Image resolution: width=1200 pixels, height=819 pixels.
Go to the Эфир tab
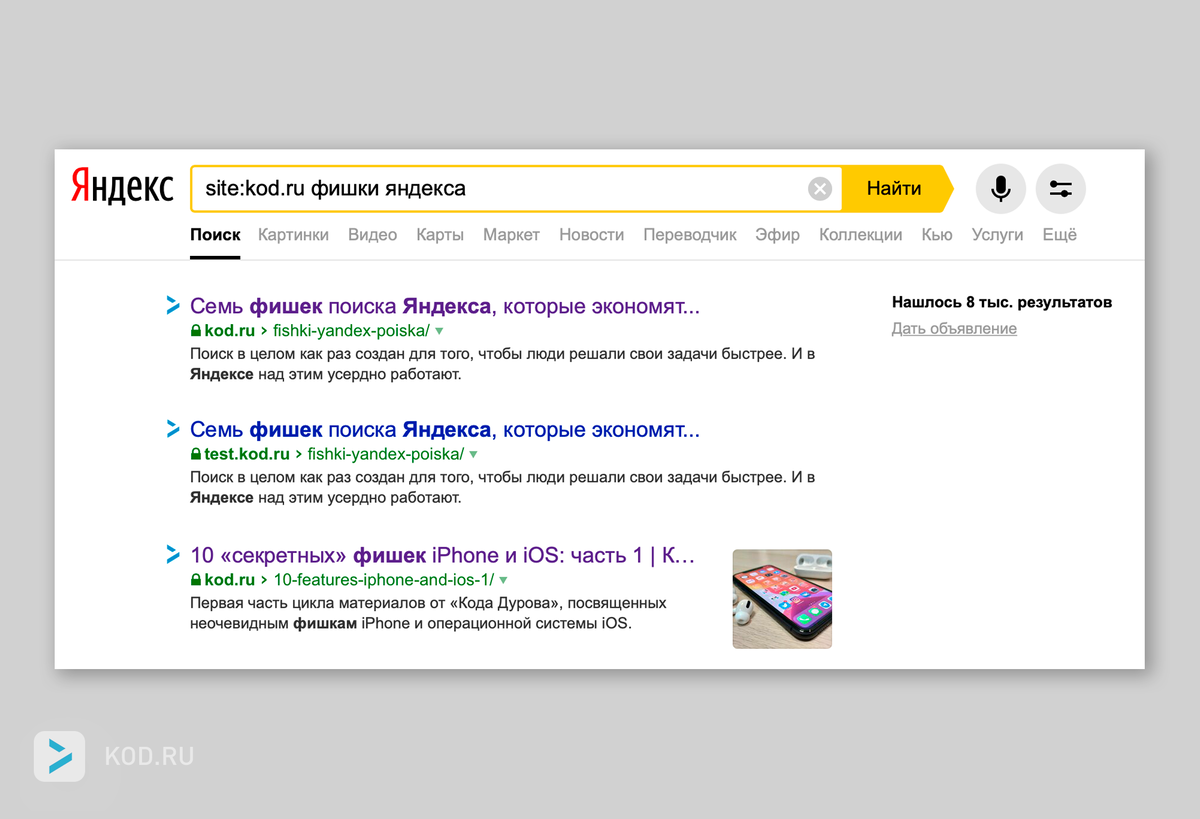point(778,235)
